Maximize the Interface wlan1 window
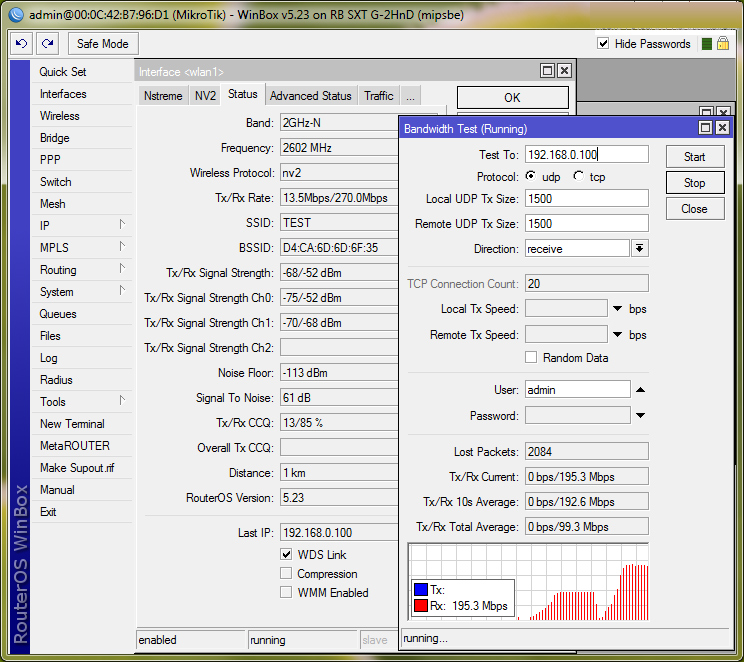The image size is (744, 662). (547, 71)
